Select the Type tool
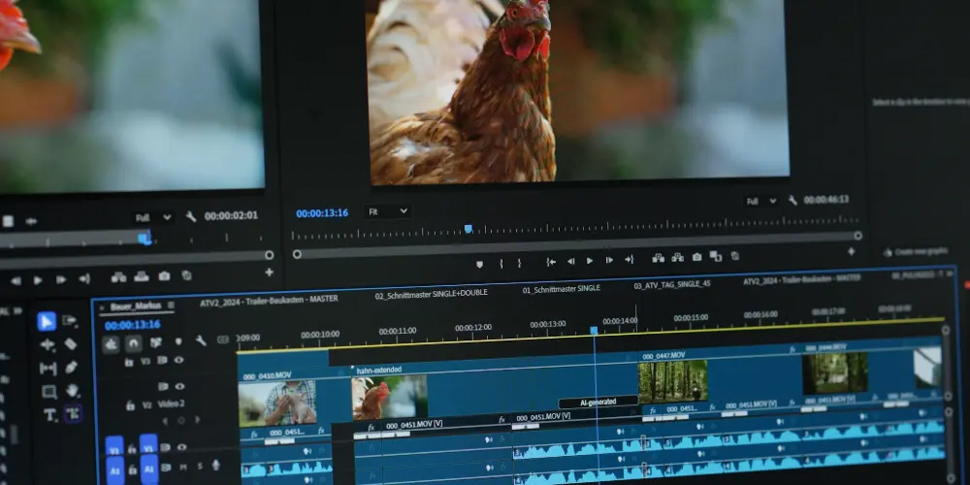 pyautogui.click(x=50, y=415)
